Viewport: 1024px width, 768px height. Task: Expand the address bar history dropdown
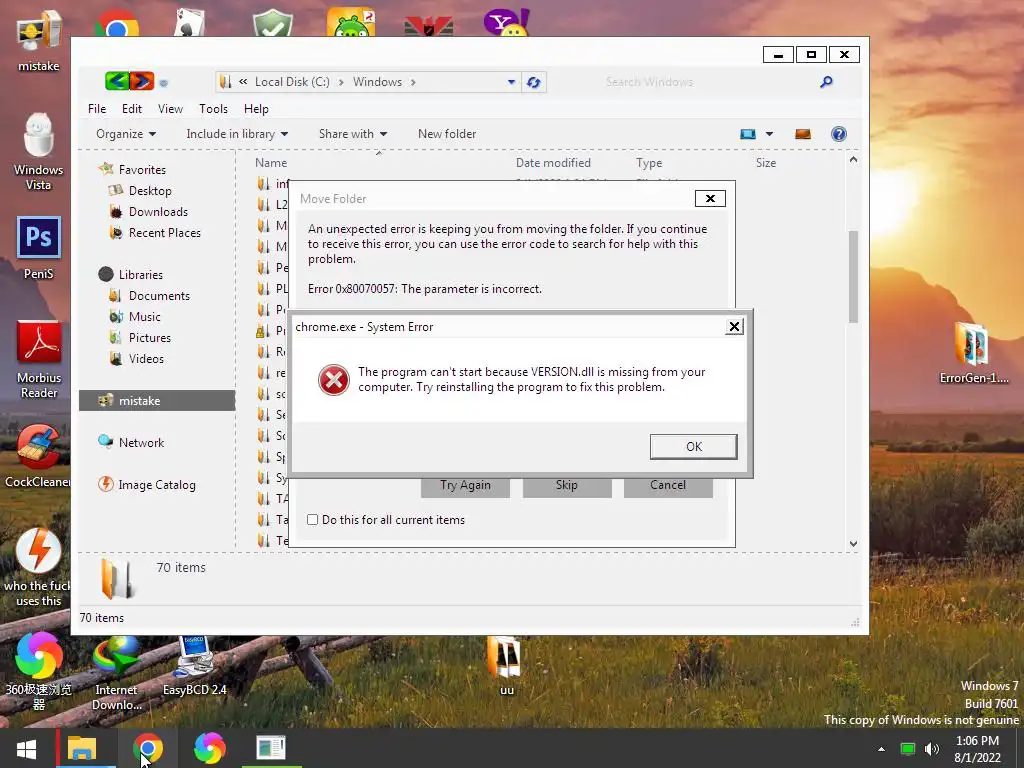pyautogui.click(x=511, y=82)
